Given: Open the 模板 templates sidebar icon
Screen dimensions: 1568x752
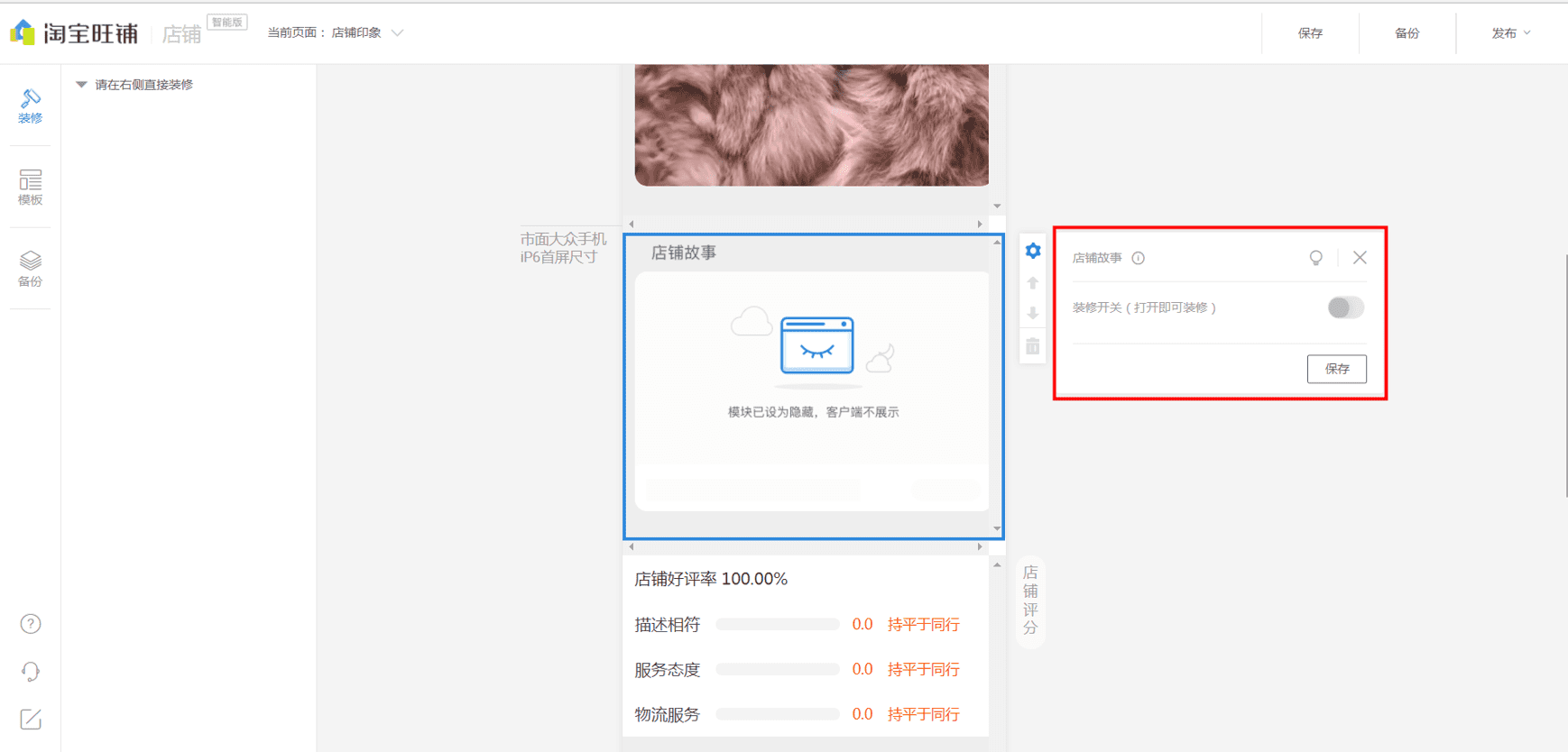Looking at the screenshot, I should click(x=31, y=188).
